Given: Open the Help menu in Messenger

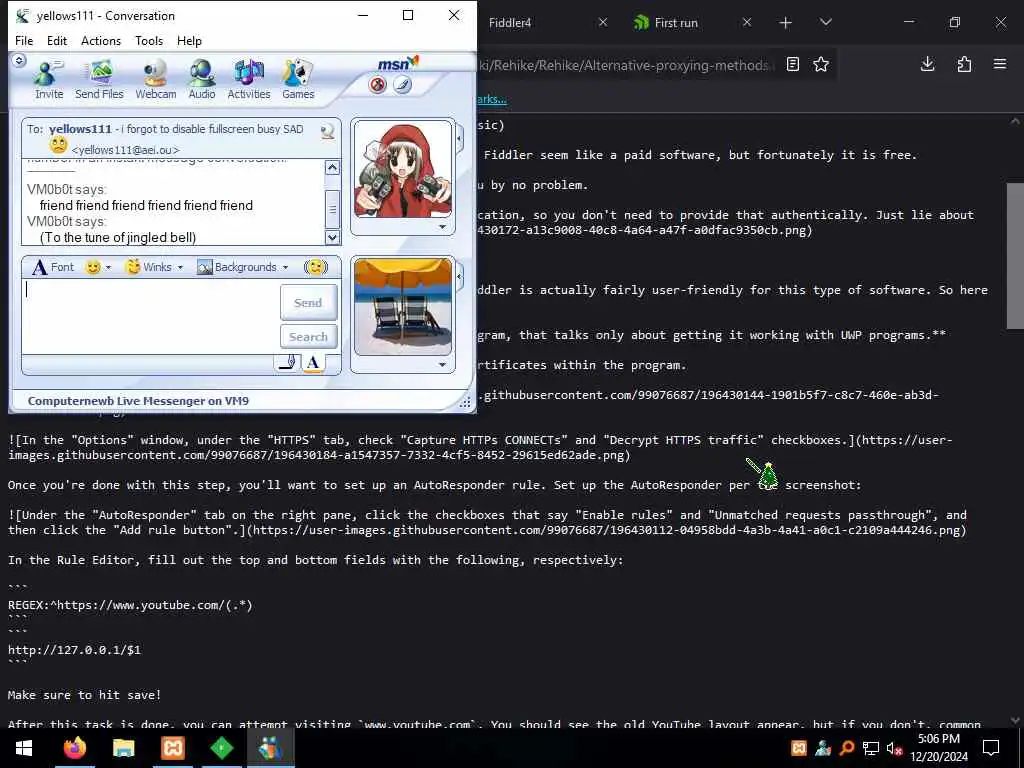Looking at the screenshot, I should 189,40.
